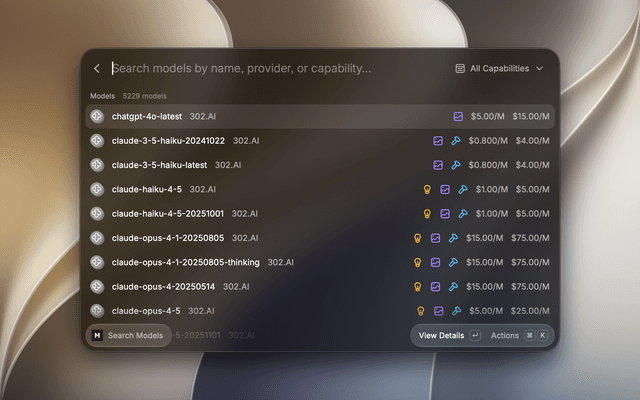Click the tools hammer icon on claude-3-5-haiku-latest
640x400 pixels.
click(x=456, y=165)
